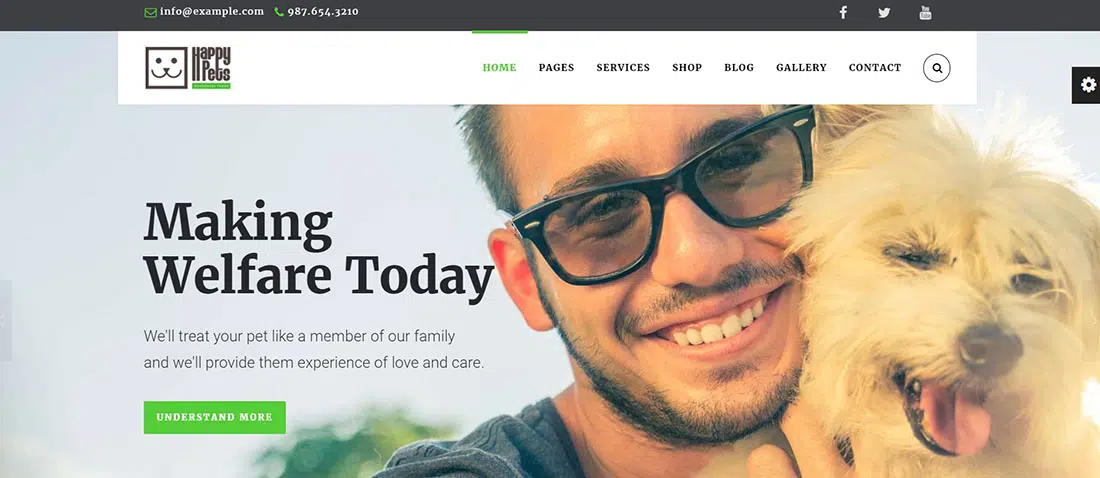Click the info@example.com email link
This screenshot has width=1100, height=478.
pos(212,12)
